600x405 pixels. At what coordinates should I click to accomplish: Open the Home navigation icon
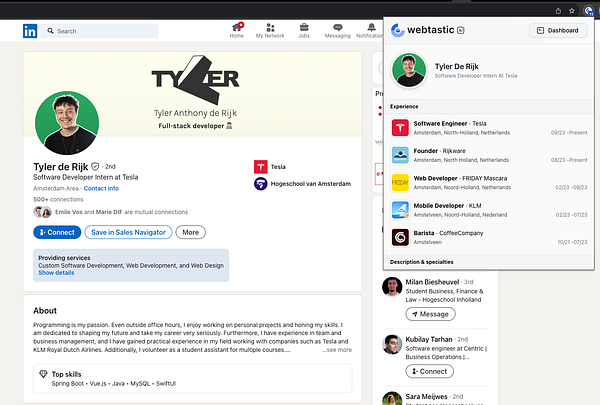coord(236,30)
